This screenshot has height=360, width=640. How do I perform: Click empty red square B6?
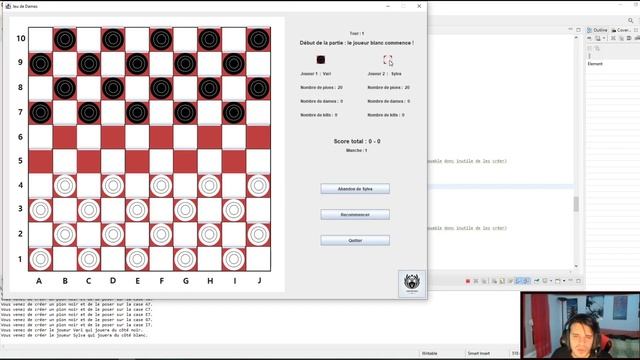(x=64, y=137)
